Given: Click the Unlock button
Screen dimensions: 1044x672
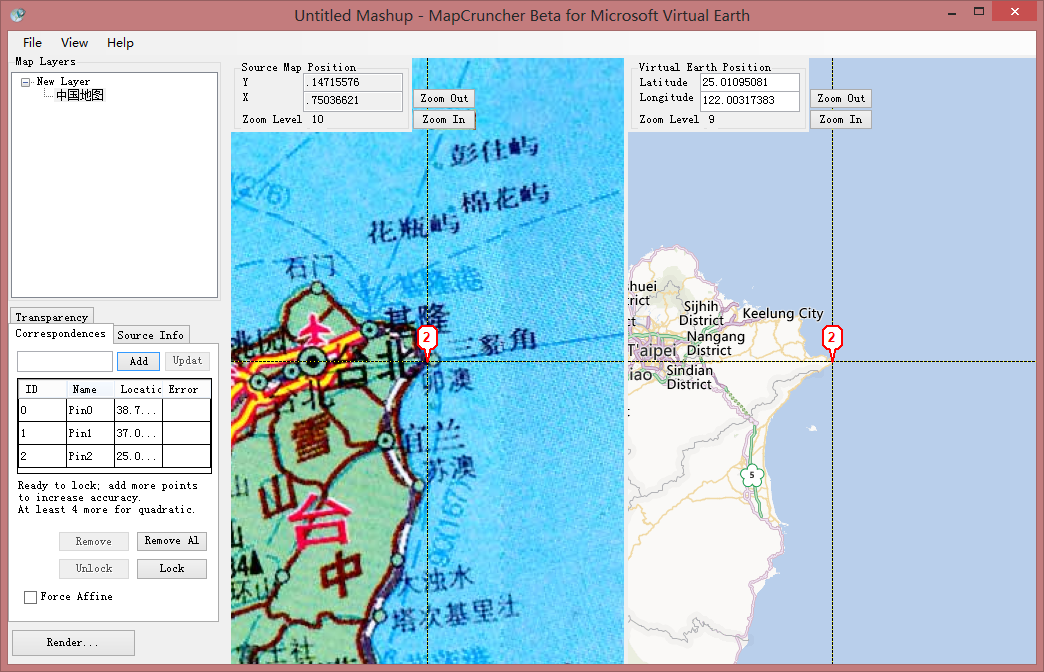Looking at the screenshot, I should pyautogui.click(x=93, y=569).
